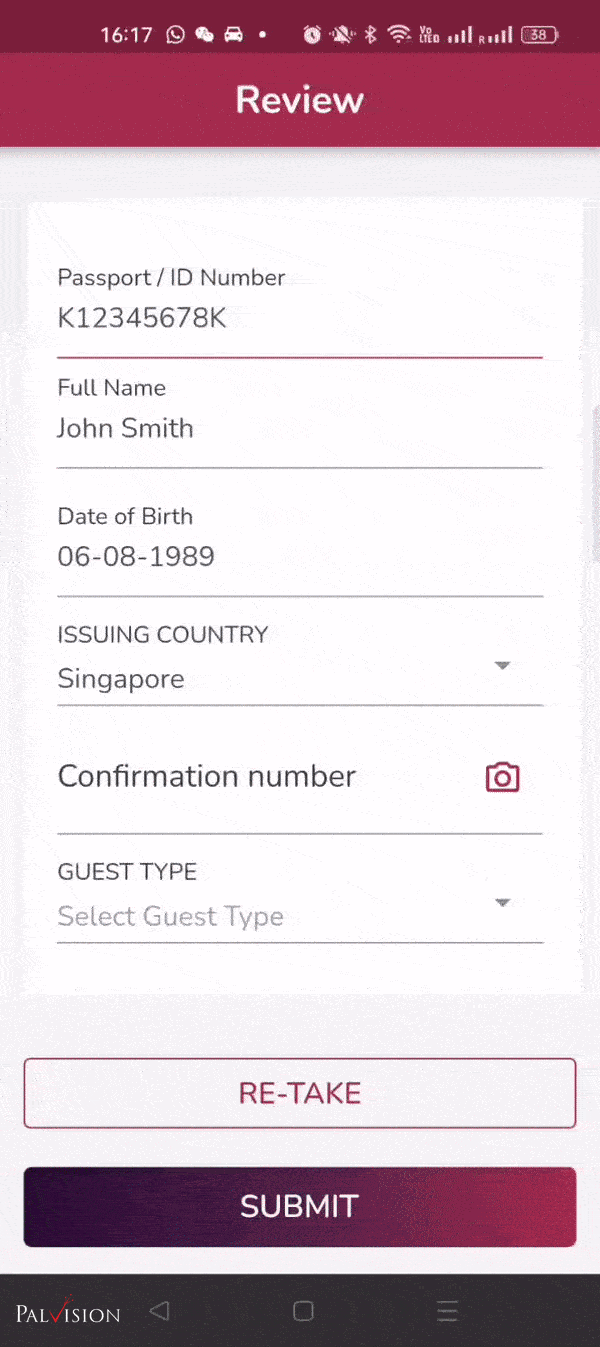Tap the WeChat notification icon in status bar
600x1347 pixels.
pyautogui.click(x=204, y=35)
